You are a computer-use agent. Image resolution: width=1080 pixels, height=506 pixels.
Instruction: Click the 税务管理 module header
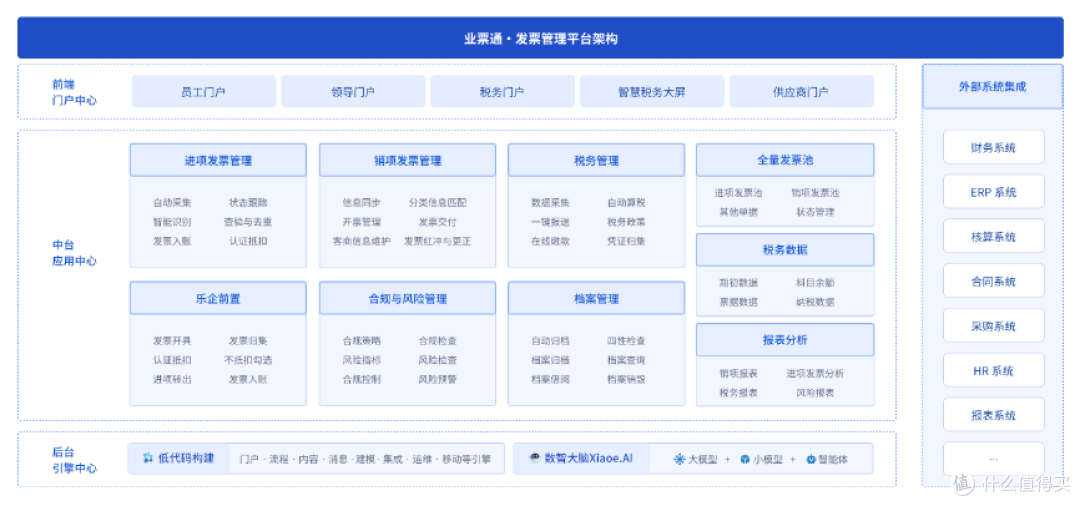click(596, 160)
